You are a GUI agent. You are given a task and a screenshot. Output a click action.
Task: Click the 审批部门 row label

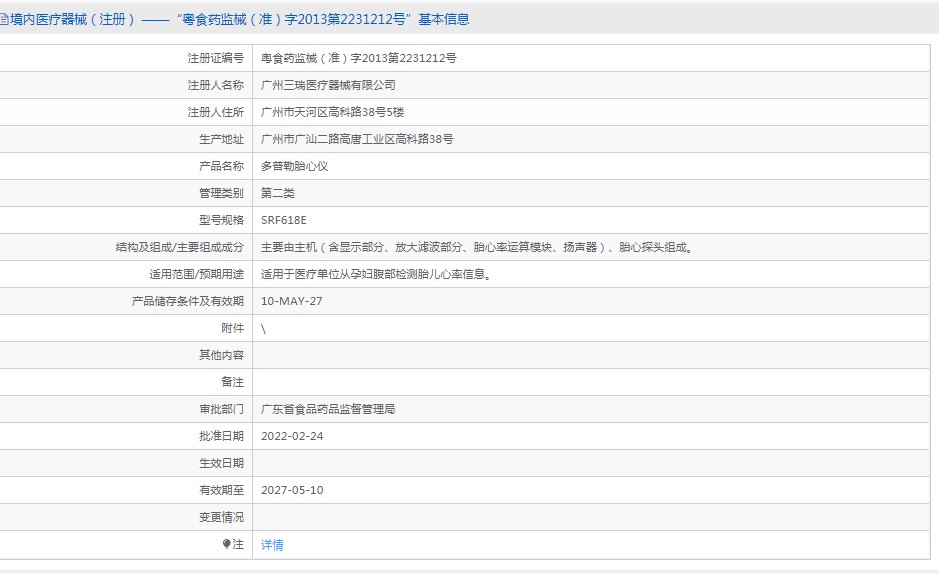[x=222, y=409]
